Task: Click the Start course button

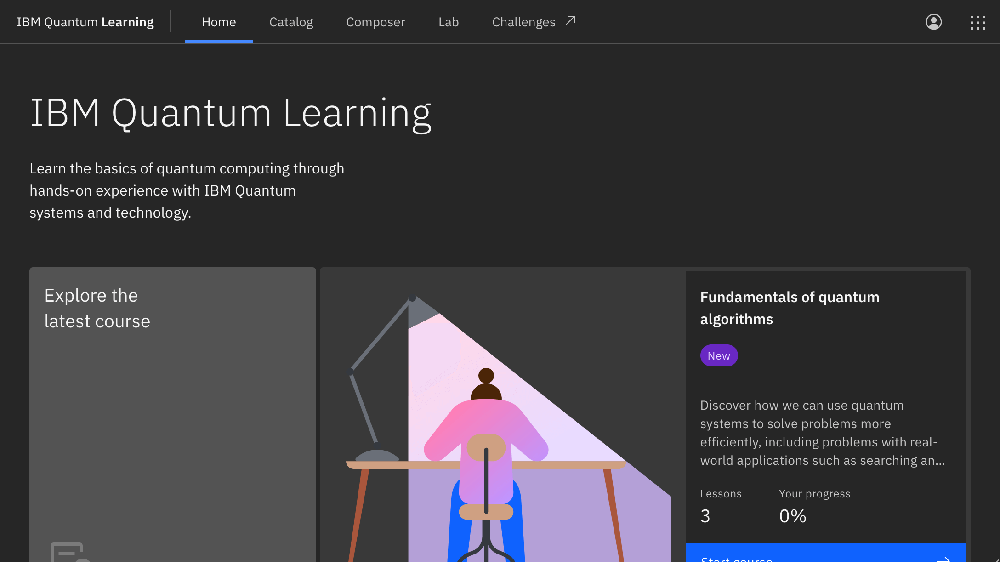Action: tap(825, 553)
